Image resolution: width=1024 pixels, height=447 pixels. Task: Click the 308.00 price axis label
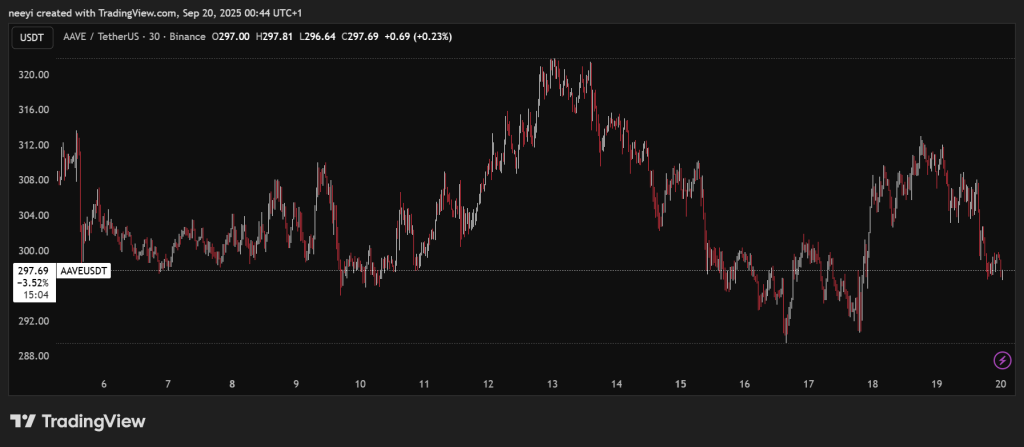point(34,180)
